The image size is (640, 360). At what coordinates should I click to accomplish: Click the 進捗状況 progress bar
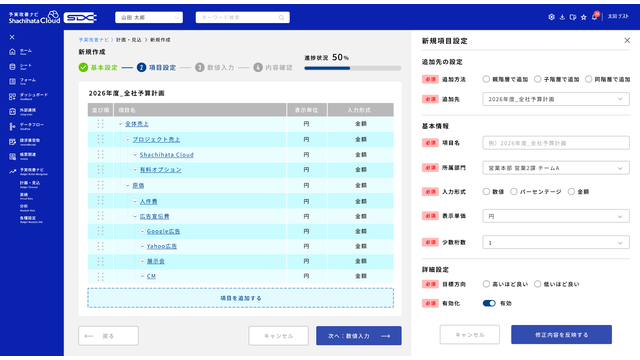(353, 68)
